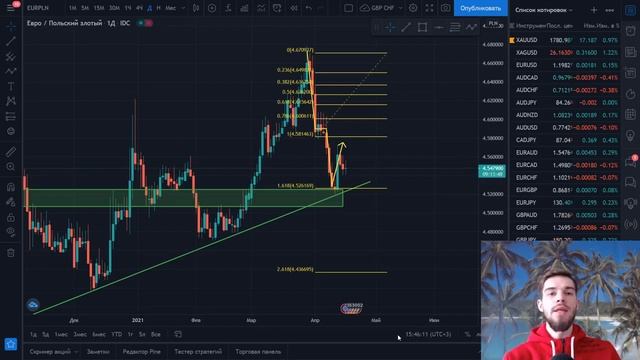
Task: Open the ideas lightbulb panel
Action: click(630, 136)
